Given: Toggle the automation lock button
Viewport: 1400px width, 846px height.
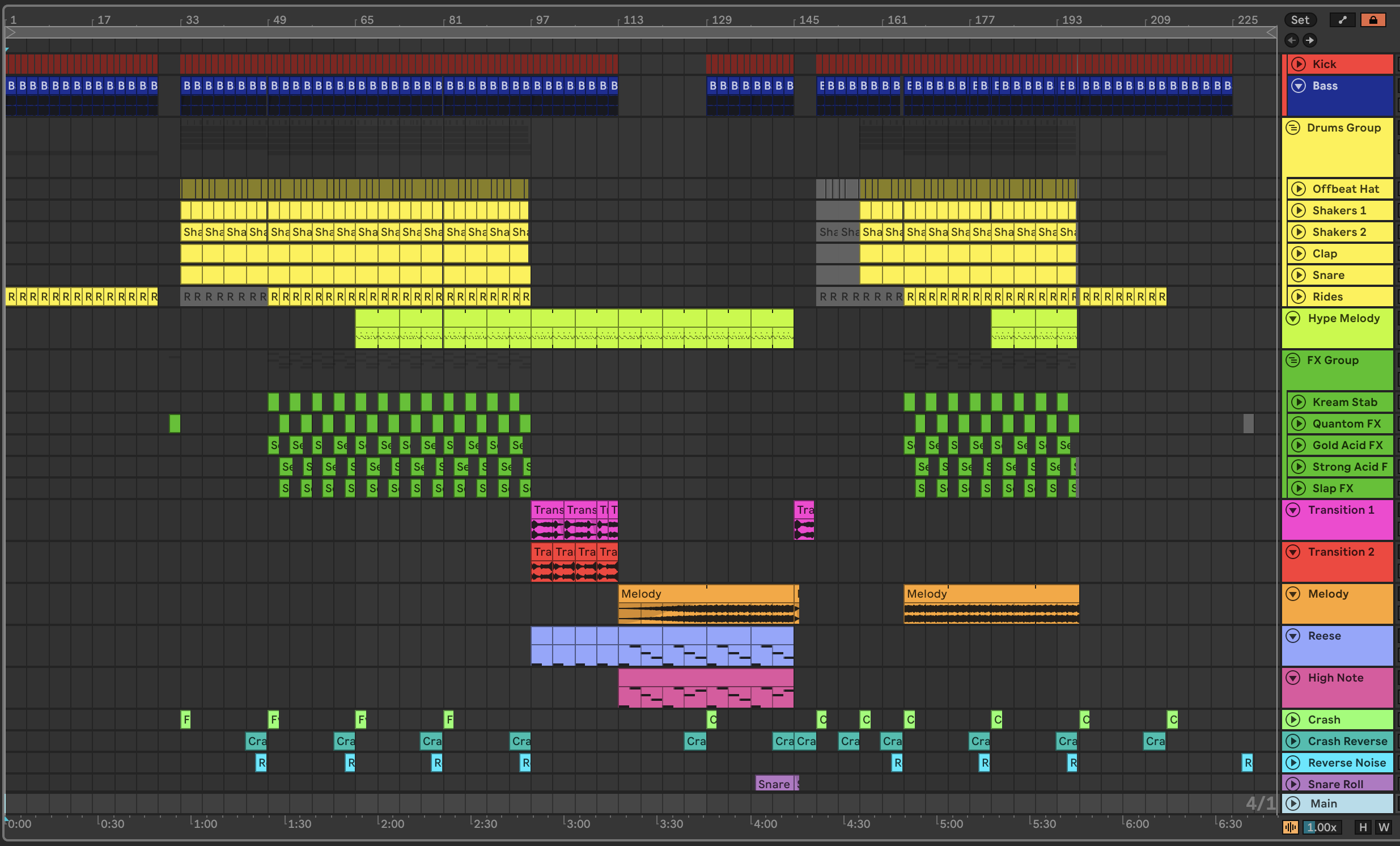Looking at the screenshot, I should (1373, 20).
